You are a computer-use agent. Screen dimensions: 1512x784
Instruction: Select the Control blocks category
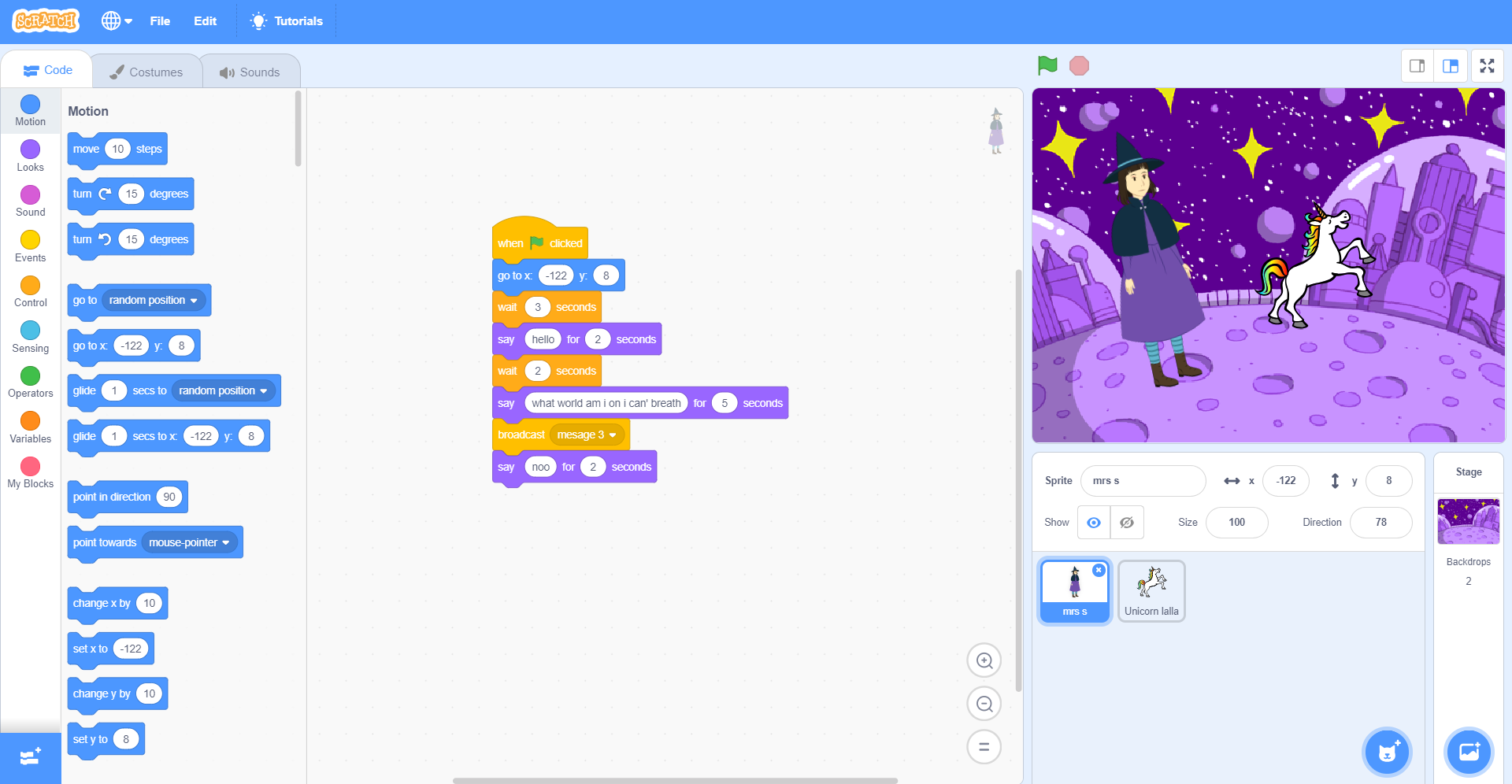pos(30,291)
